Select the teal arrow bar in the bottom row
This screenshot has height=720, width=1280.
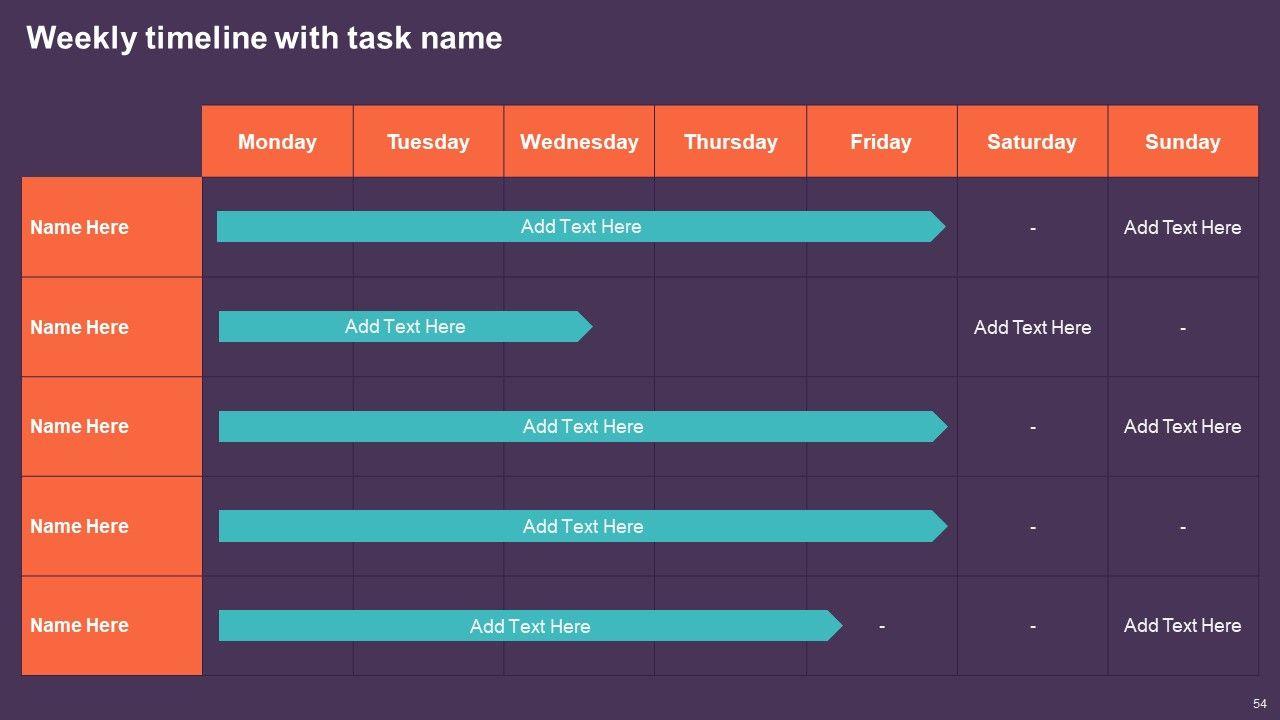click(529, 626)
